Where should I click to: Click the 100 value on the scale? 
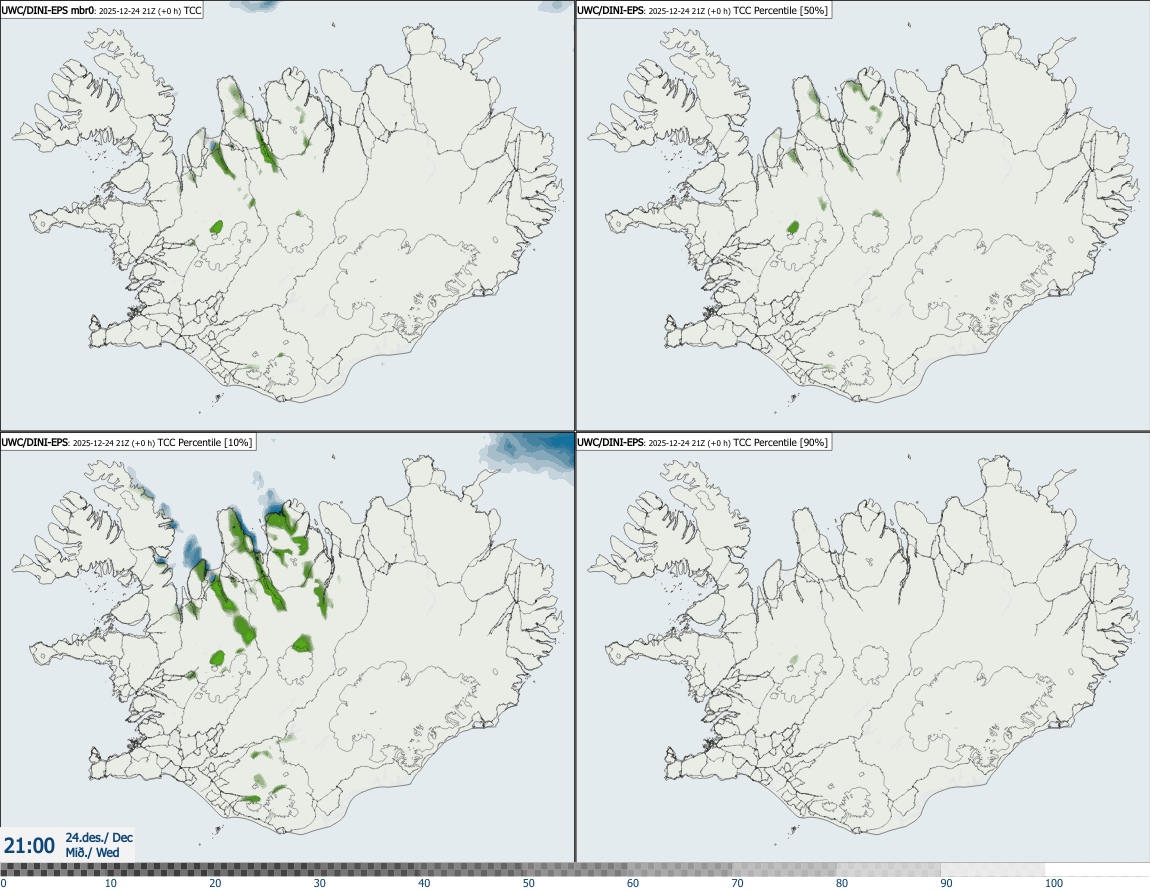[x=1054, y=883]
